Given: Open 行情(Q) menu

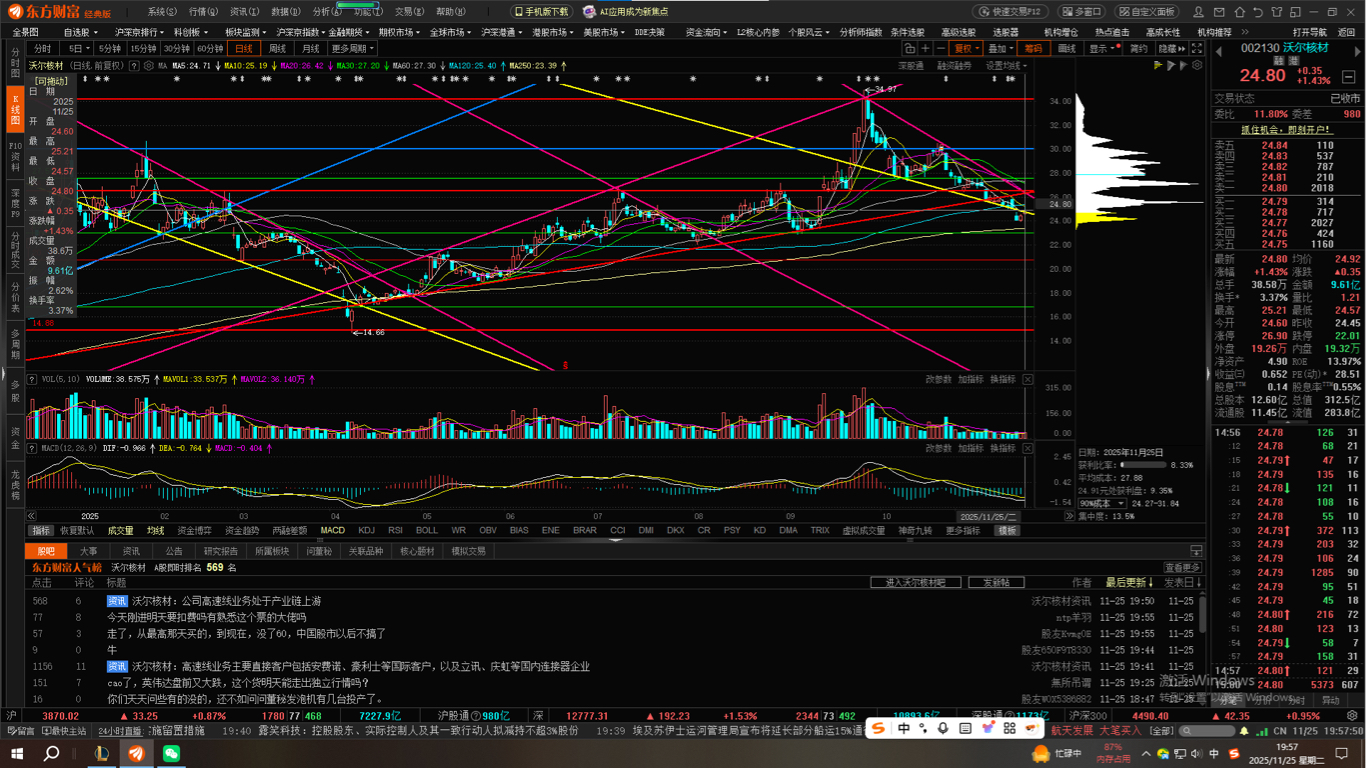Looking at the screenshot, I should coord(203,12).
